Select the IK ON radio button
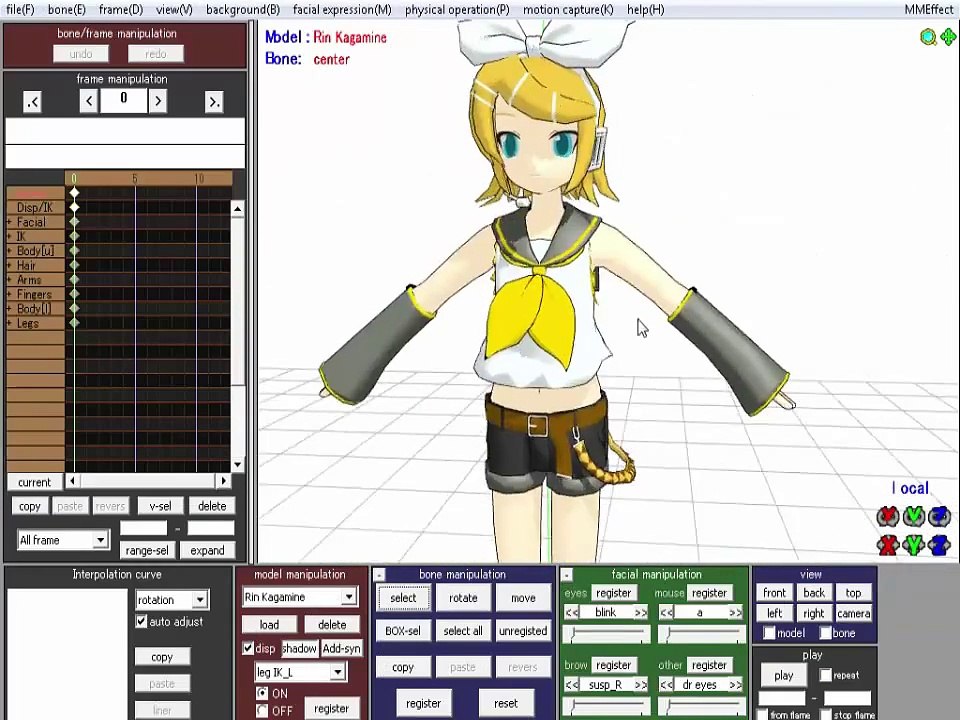960x720 pixels. [262, 694]
